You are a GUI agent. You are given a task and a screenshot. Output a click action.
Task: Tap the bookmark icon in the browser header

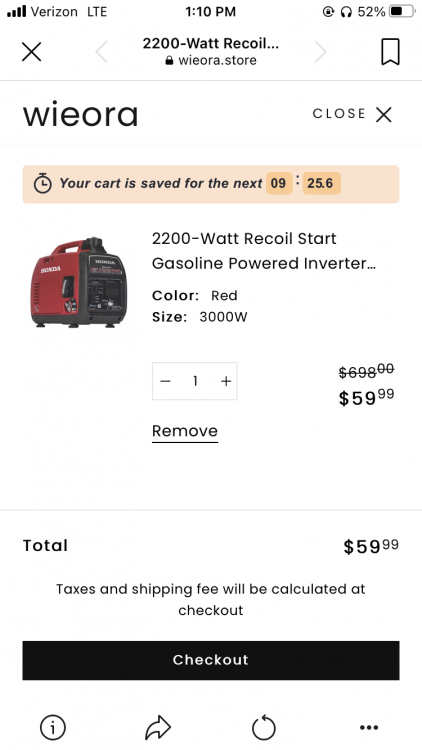390,52
